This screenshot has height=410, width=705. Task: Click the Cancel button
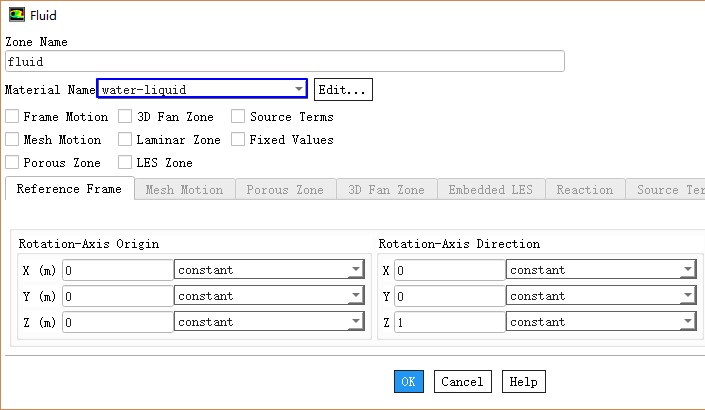tap(463, 382)
